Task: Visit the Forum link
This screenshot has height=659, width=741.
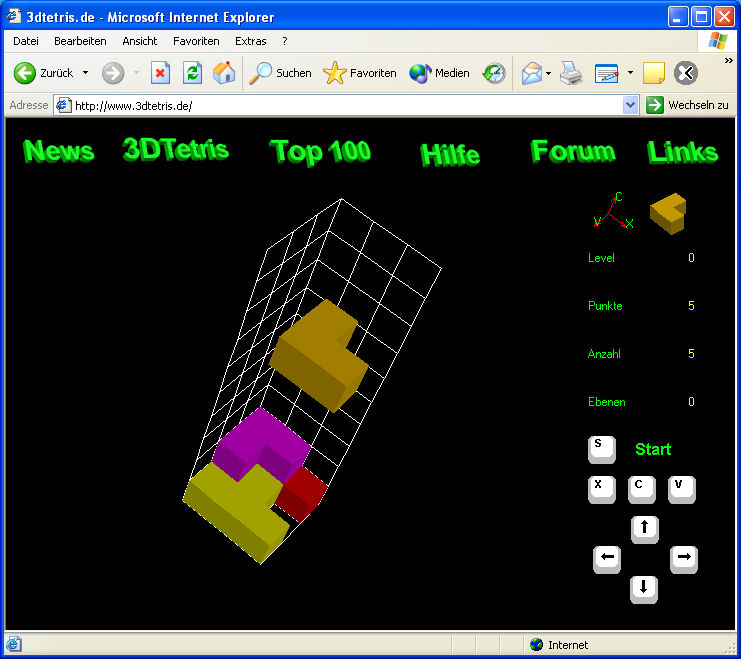Action: click(x=573, y=151)
